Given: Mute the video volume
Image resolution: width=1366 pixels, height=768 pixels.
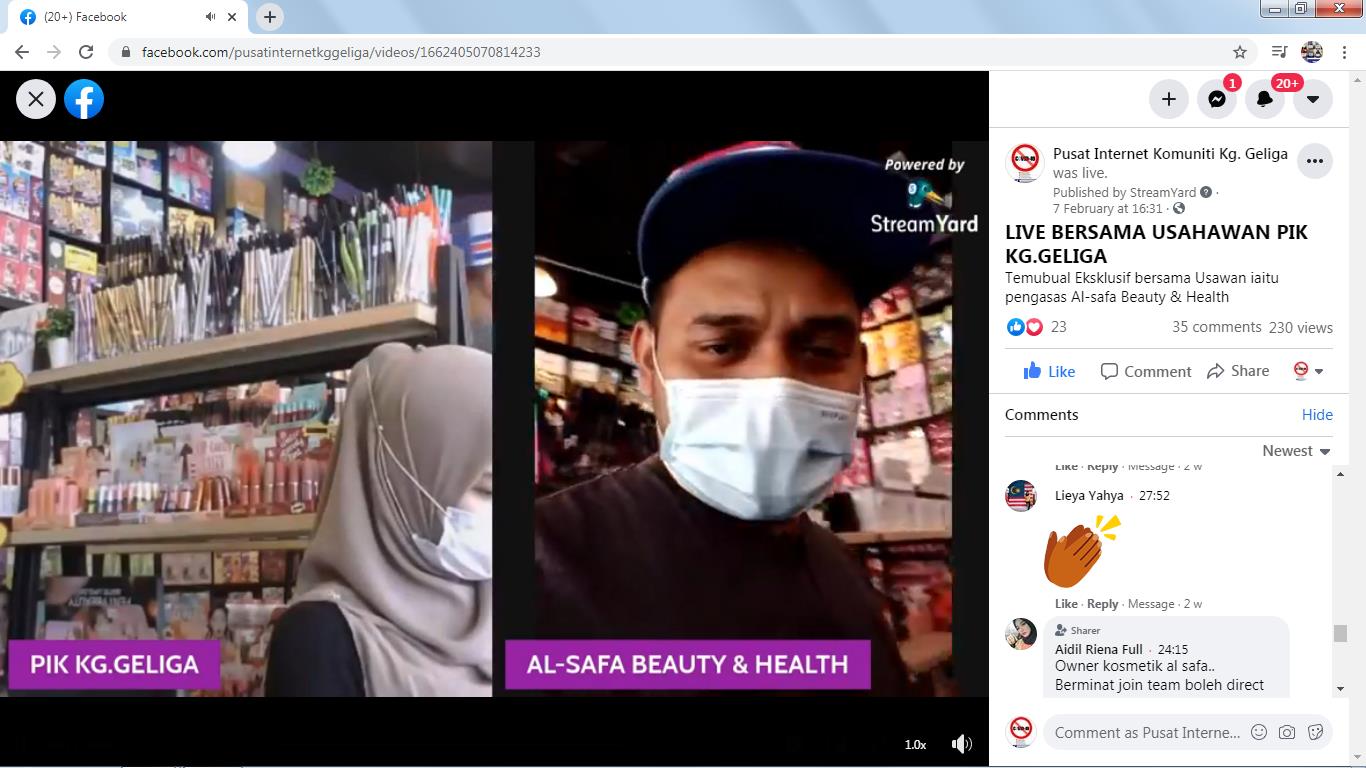Looking at the screenshot, I should (x=961, y=744).
